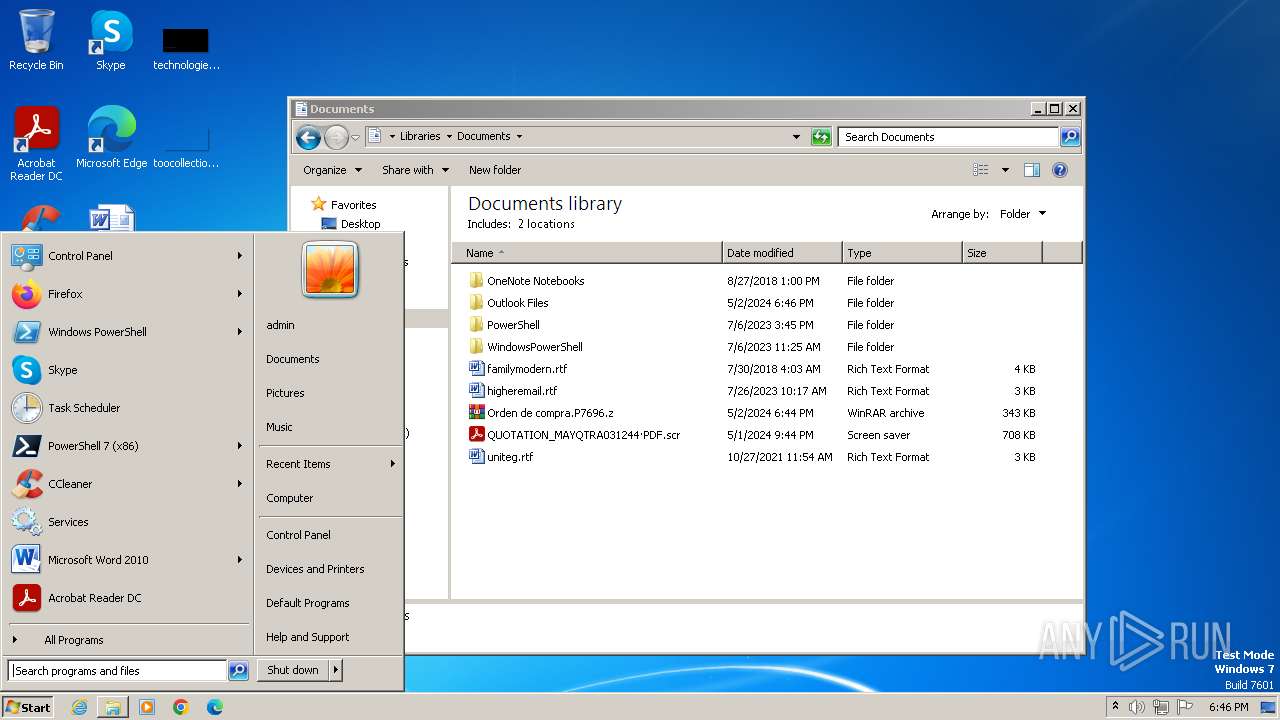
Task: Open Music from Start menu
Action: 279,427
